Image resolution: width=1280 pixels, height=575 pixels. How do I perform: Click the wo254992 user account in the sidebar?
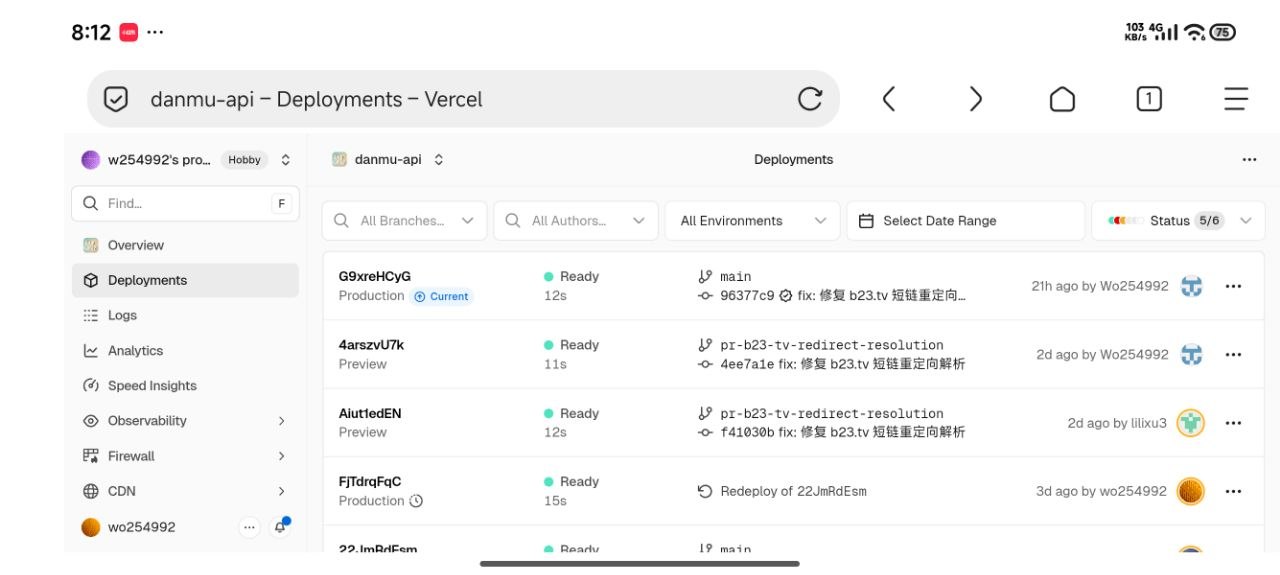pyautogui.click(x=128, y=527)
